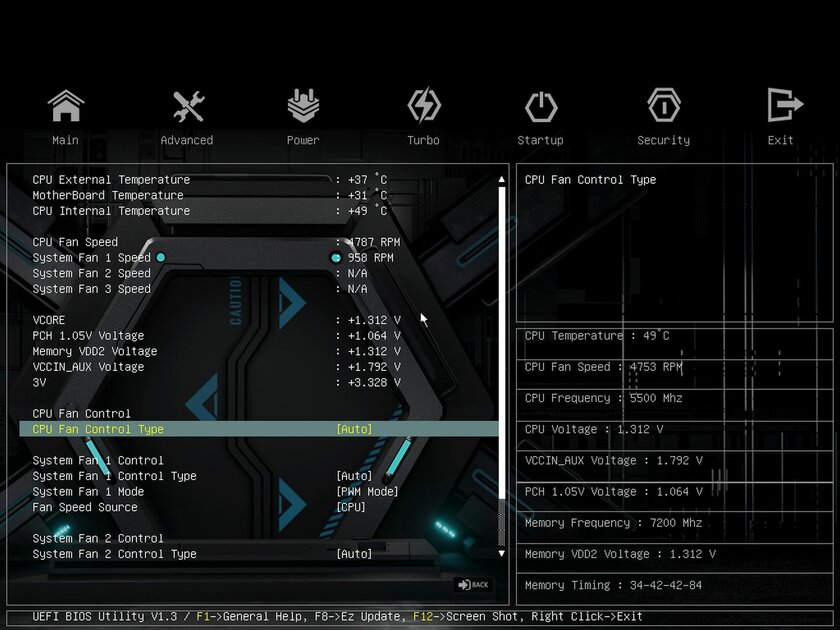Click the +3.328 V value
This screenshot has height=630, width=840.
(374, 382)
